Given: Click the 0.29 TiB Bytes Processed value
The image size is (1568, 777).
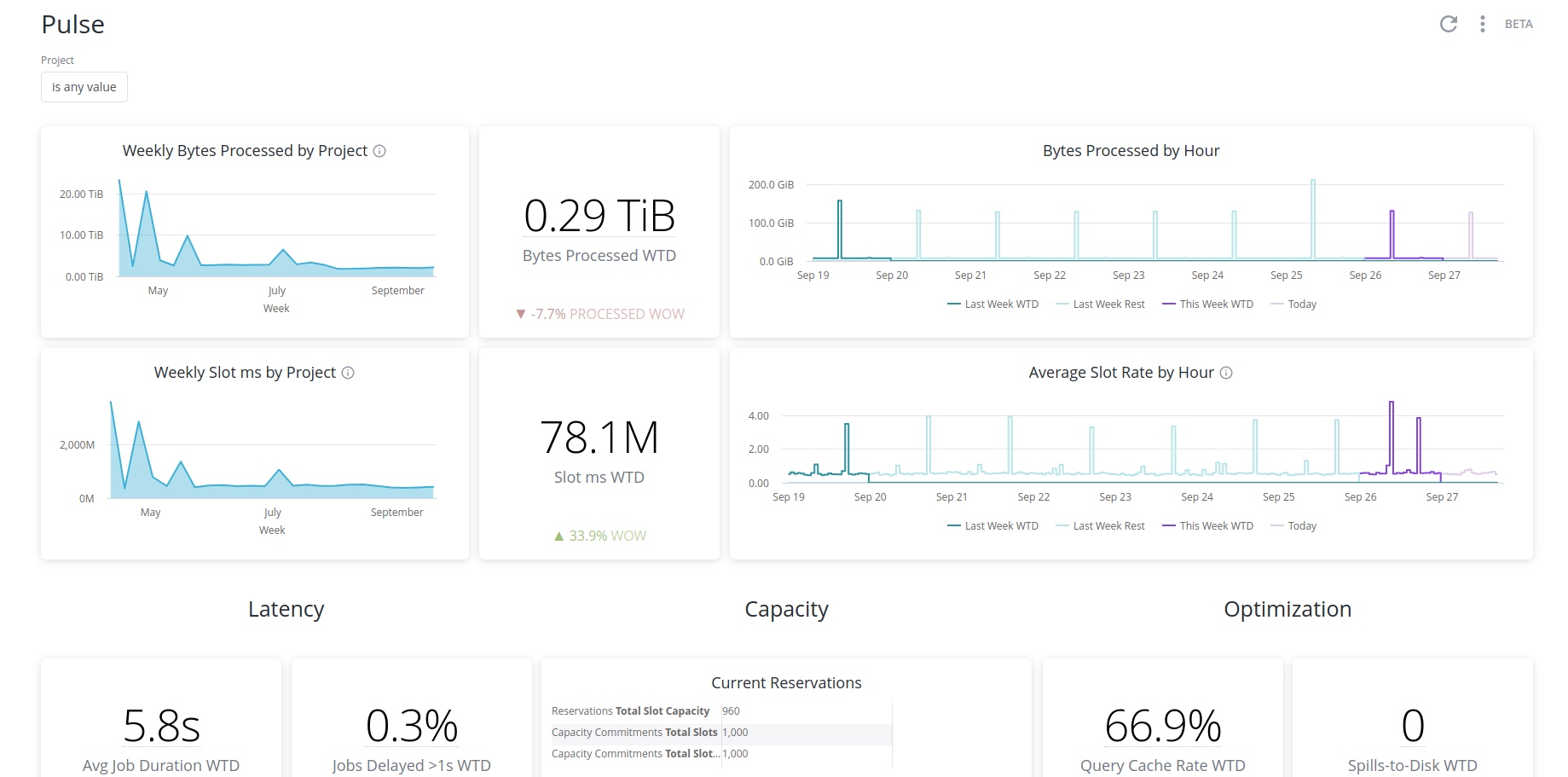Looking at the screenshot, I should pos(599,216).
